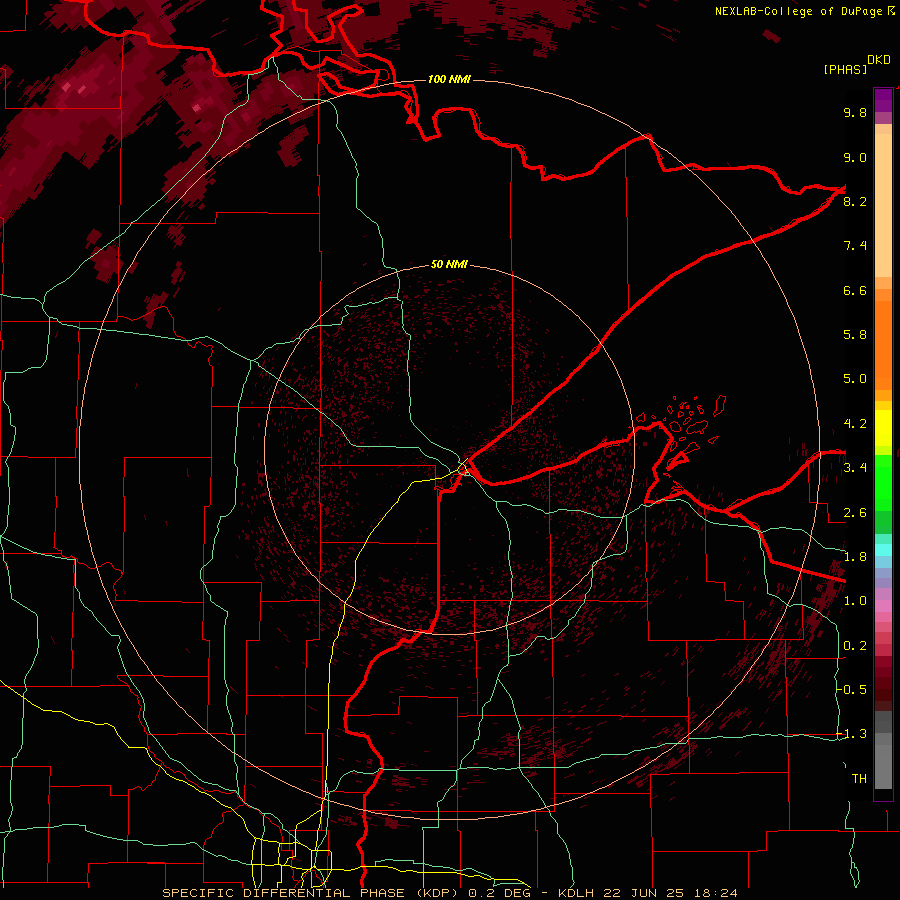
Task: Click the TH threshold label on legend
Action: click(859, 779)
